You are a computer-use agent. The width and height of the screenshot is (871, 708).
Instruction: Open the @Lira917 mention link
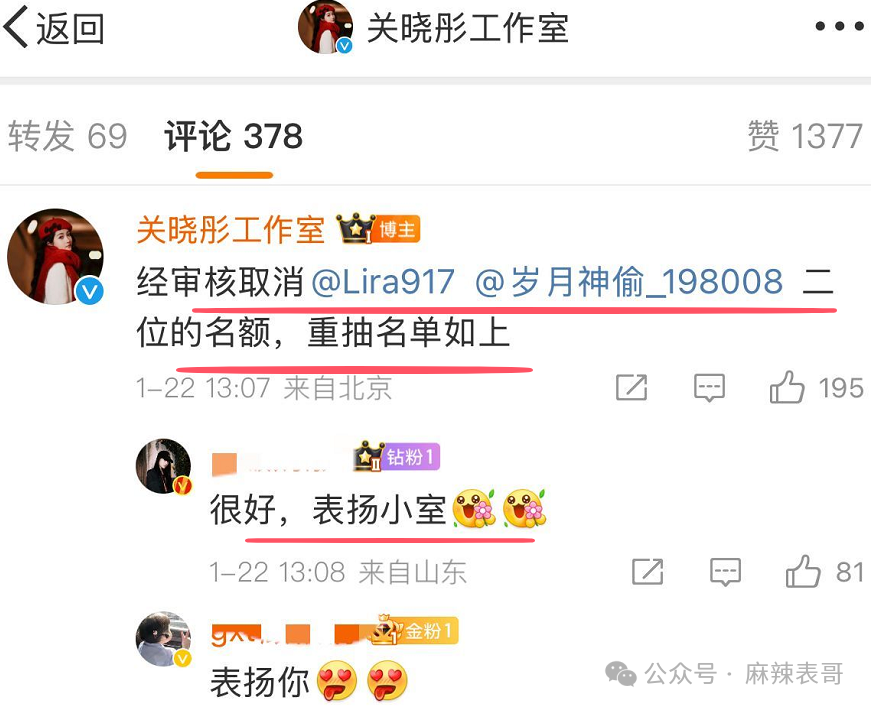click(383, 281)
